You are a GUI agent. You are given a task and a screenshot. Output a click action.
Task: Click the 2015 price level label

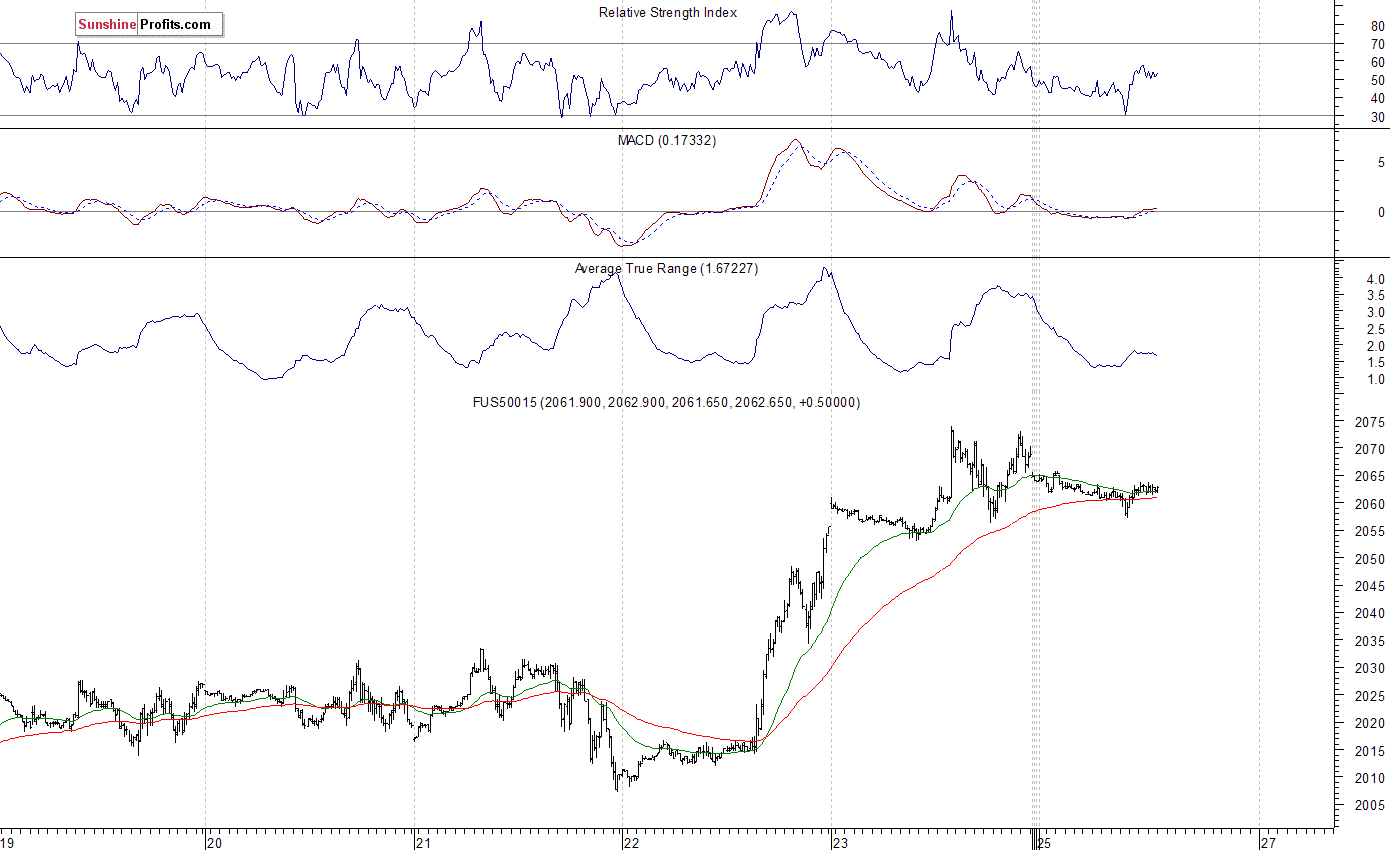click(1369, 751)
